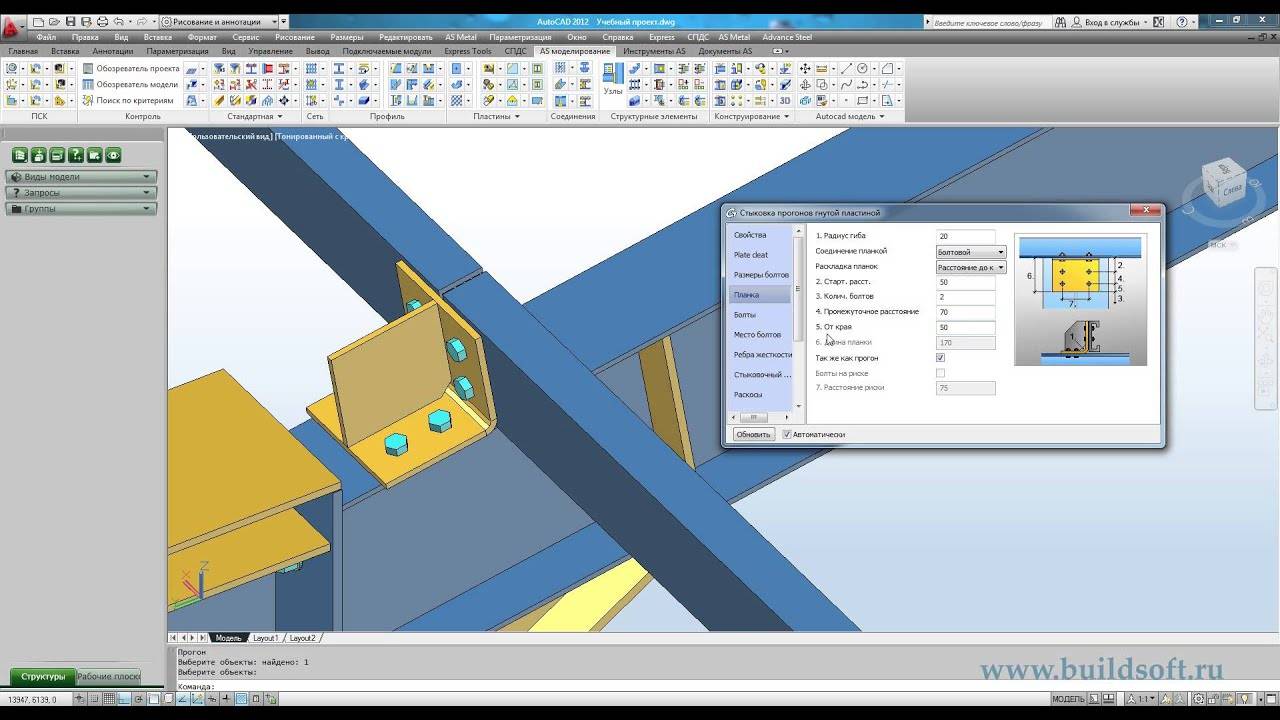This screenshot has width=1280, height=720.
Task: Expand the 'Autocad модель' ribbon panel
Action: [x=850, y=116]
